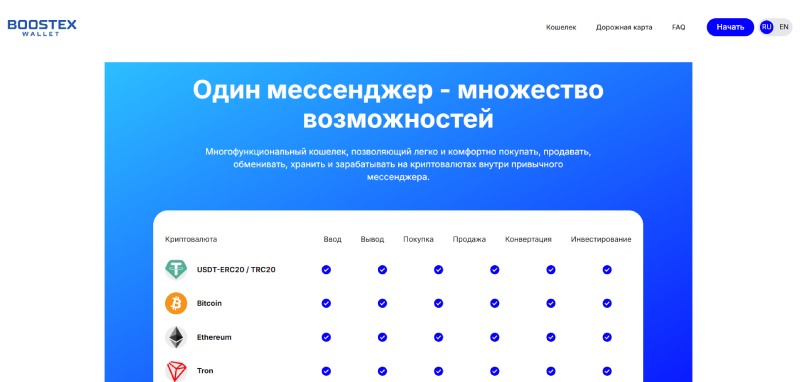Click the Bitcoin coin icon
This screenshot has height=382, width=800.
point(176,303)
